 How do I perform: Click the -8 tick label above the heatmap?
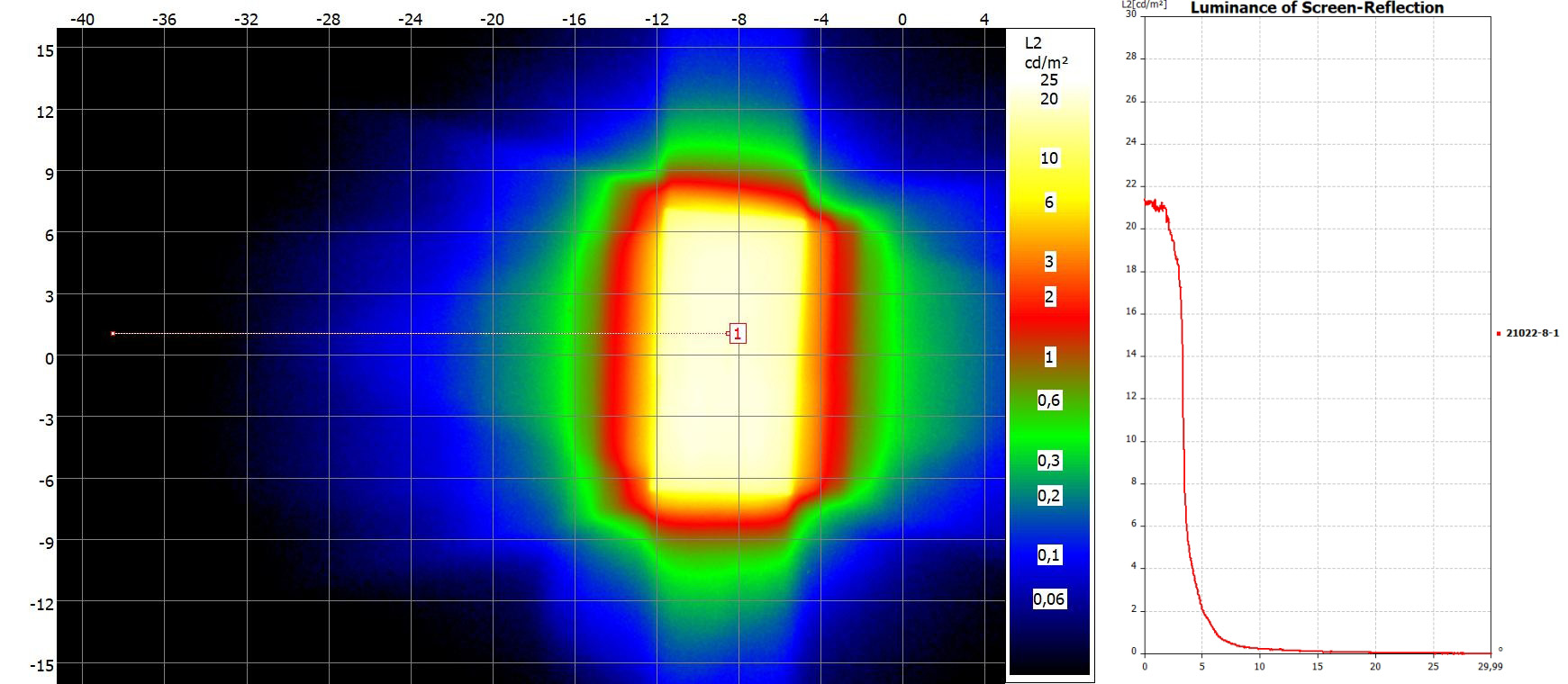pos(738,19)
